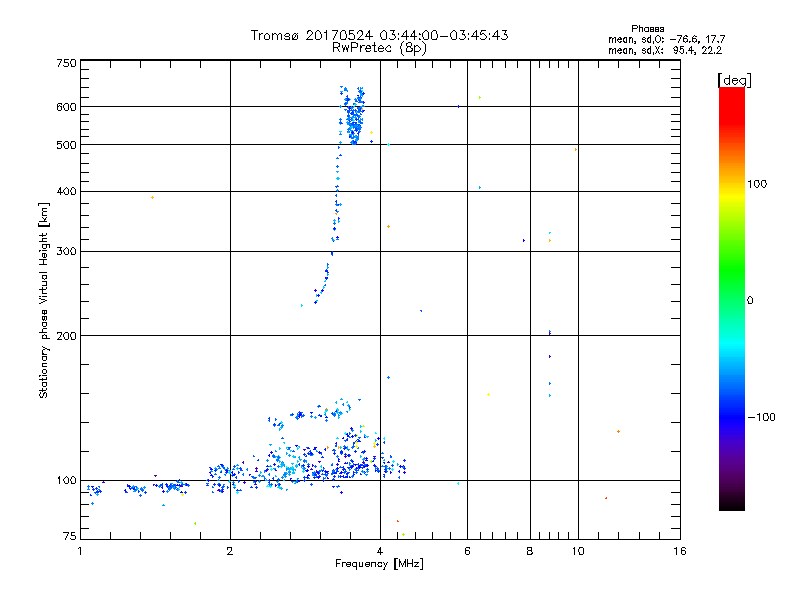Click the 'Stationary phase Virtual Height [km]' label
This screenshot has width=800, height=600.
coord(44,301)
